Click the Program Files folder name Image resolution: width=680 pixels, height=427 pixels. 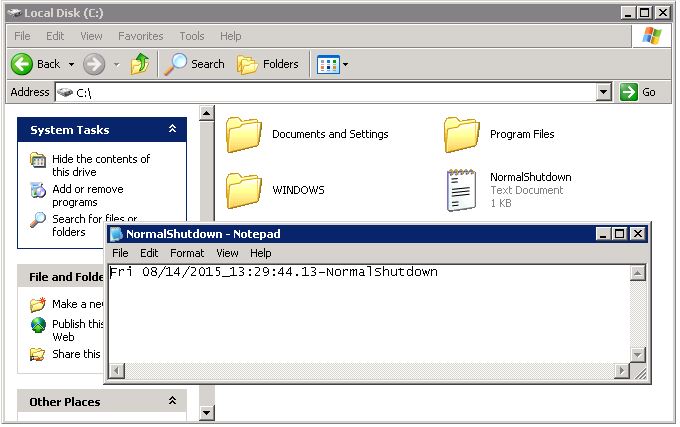[522, 134]
